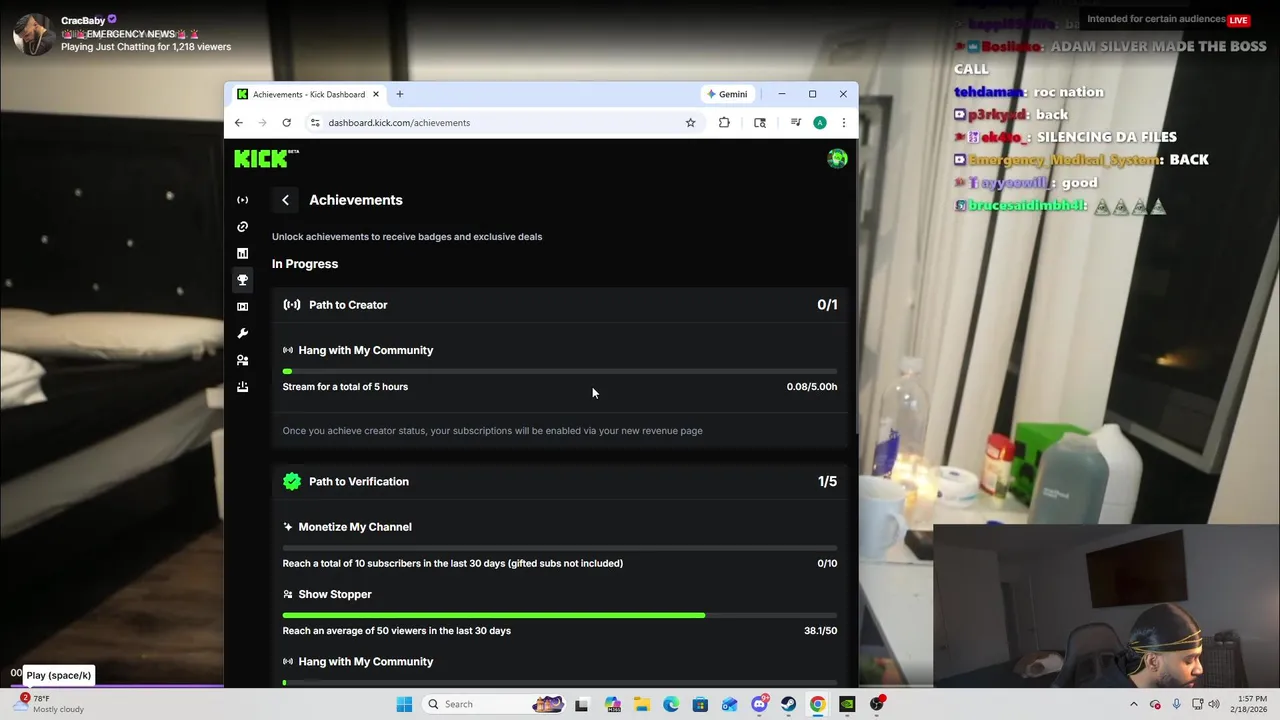Screen dimensions: 1280x720
Task: Open the video clips sidebar icon
Action: [x=242, y=307]
